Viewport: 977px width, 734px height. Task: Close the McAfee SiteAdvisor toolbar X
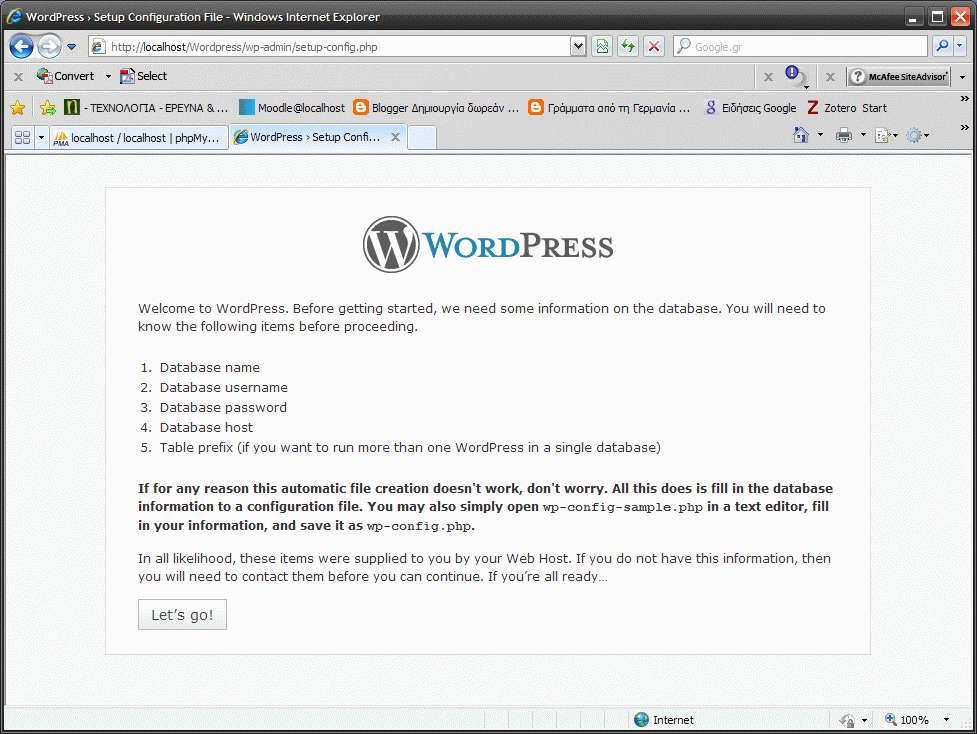click(x=830, y=77)
